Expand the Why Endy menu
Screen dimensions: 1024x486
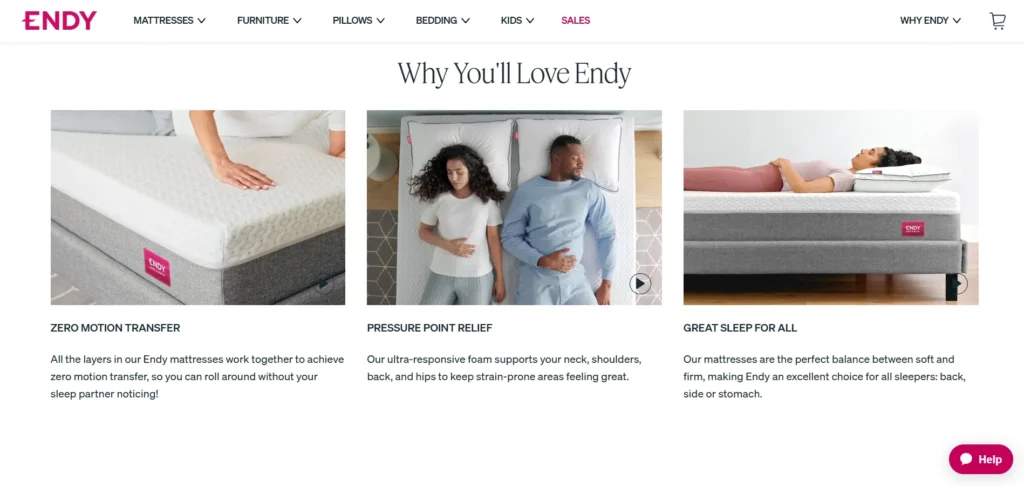click(x=930, y=20)
